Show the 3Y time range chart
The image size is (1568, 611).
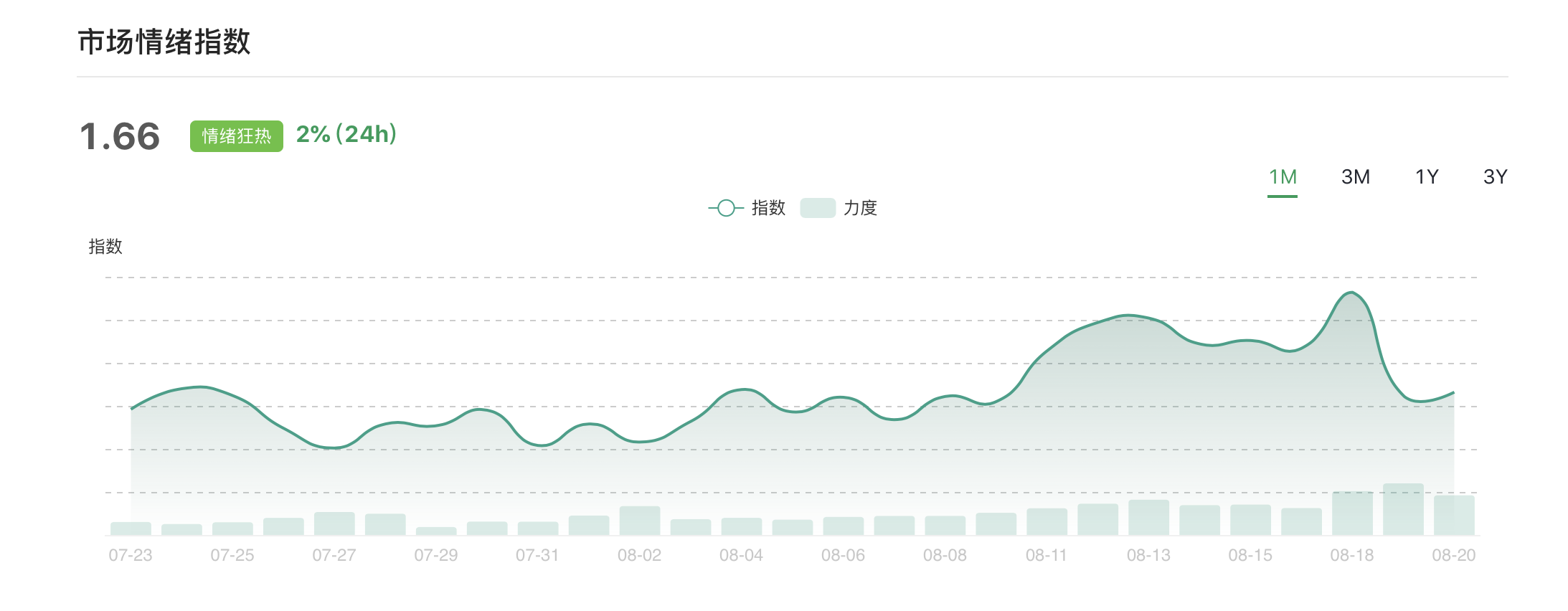(x=1495, y=177)
